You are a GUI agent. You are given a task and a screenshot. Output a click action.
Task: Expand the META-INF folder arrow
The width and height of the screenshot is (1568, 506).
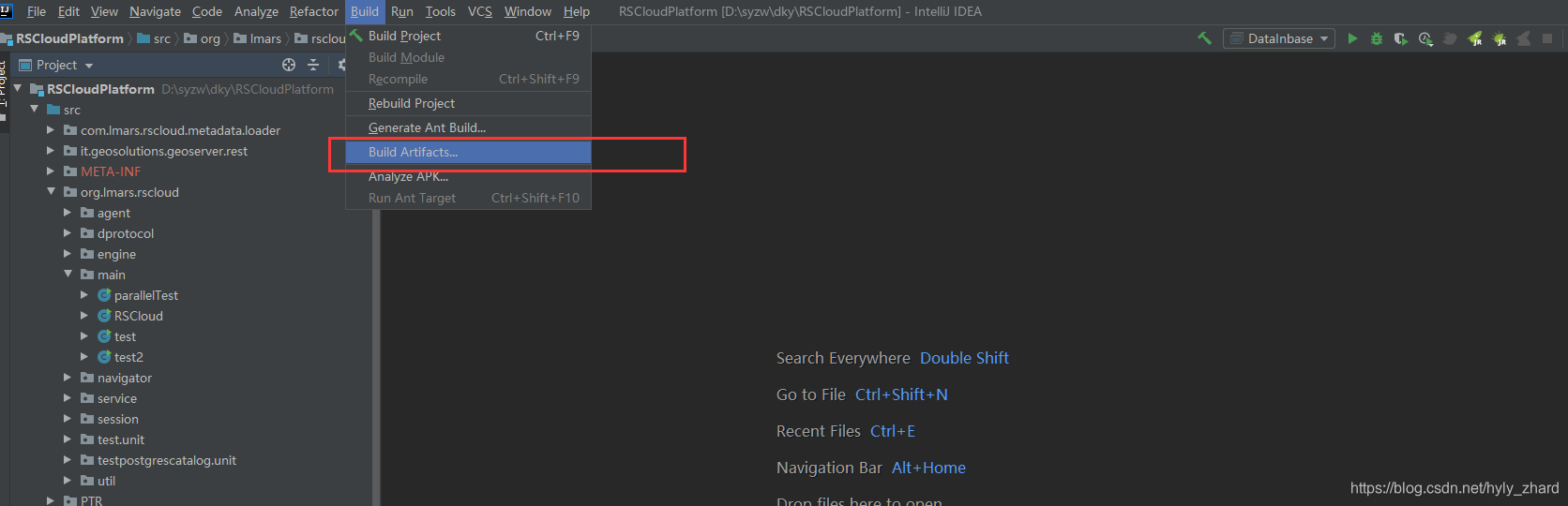click(x=51, y=171)
